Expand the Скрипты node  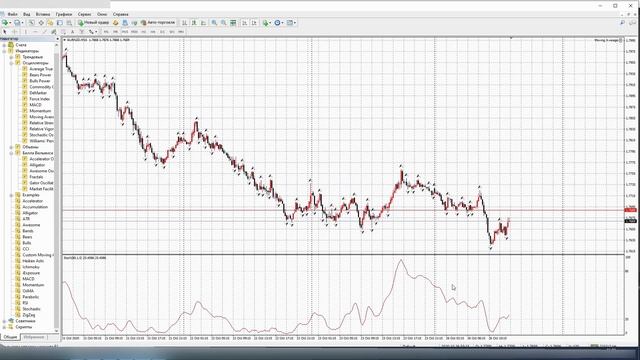(x=4, y=327)
